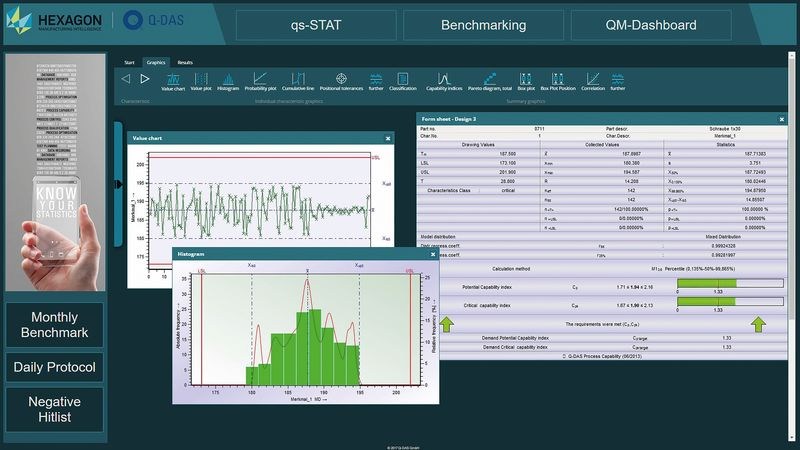The width and height of the screenshot is (800, 450).
Task: Go to the next characteristic arrow
Action: click(145, 78)
